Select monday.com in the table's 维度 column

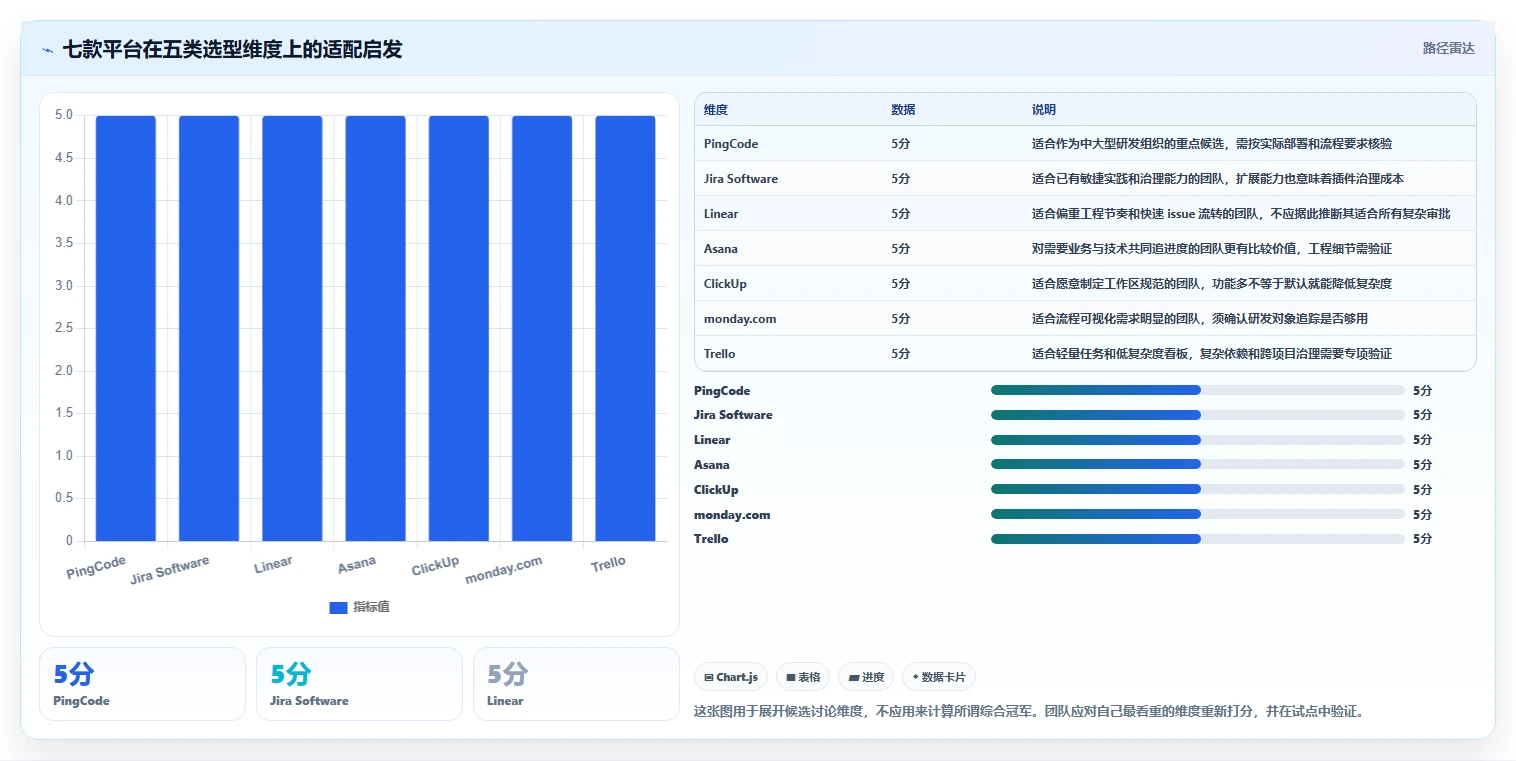pyautogui.click(x=740, y=319)
